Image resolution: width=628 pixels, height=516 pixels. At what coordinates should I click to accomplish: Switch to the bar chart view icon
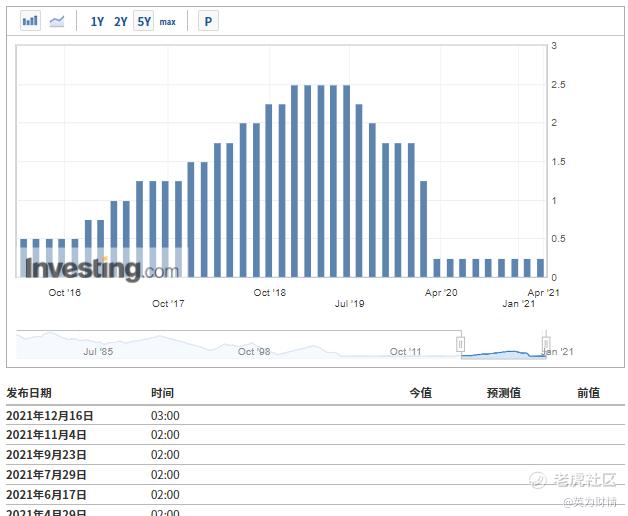pyautogui.click(x=30, y=21)
